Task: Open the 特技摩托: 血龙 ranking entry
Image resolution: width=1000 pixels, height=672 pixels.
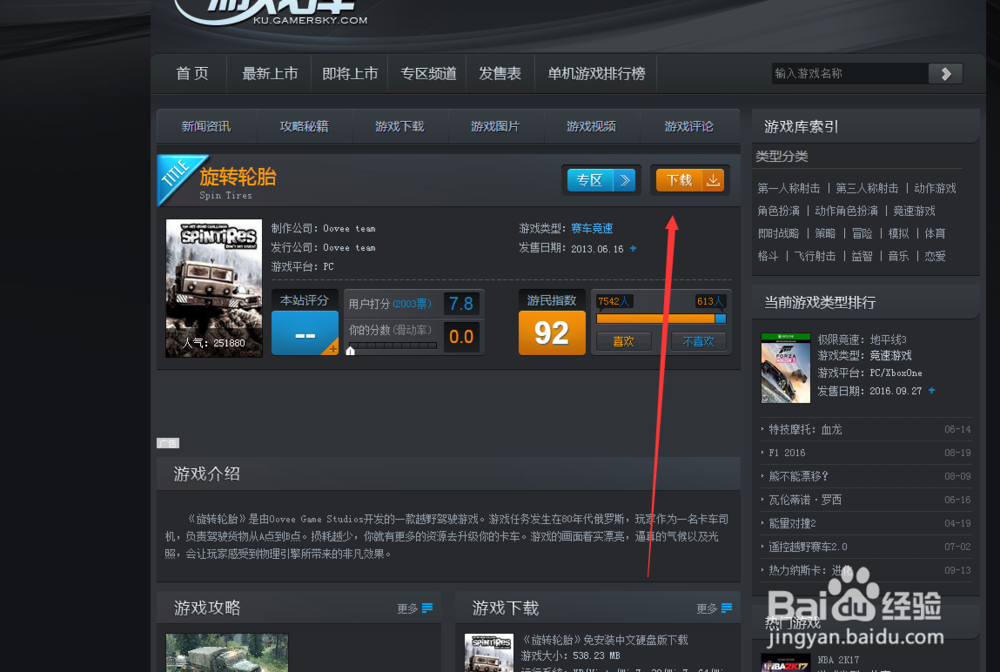Action: point(805,429)
